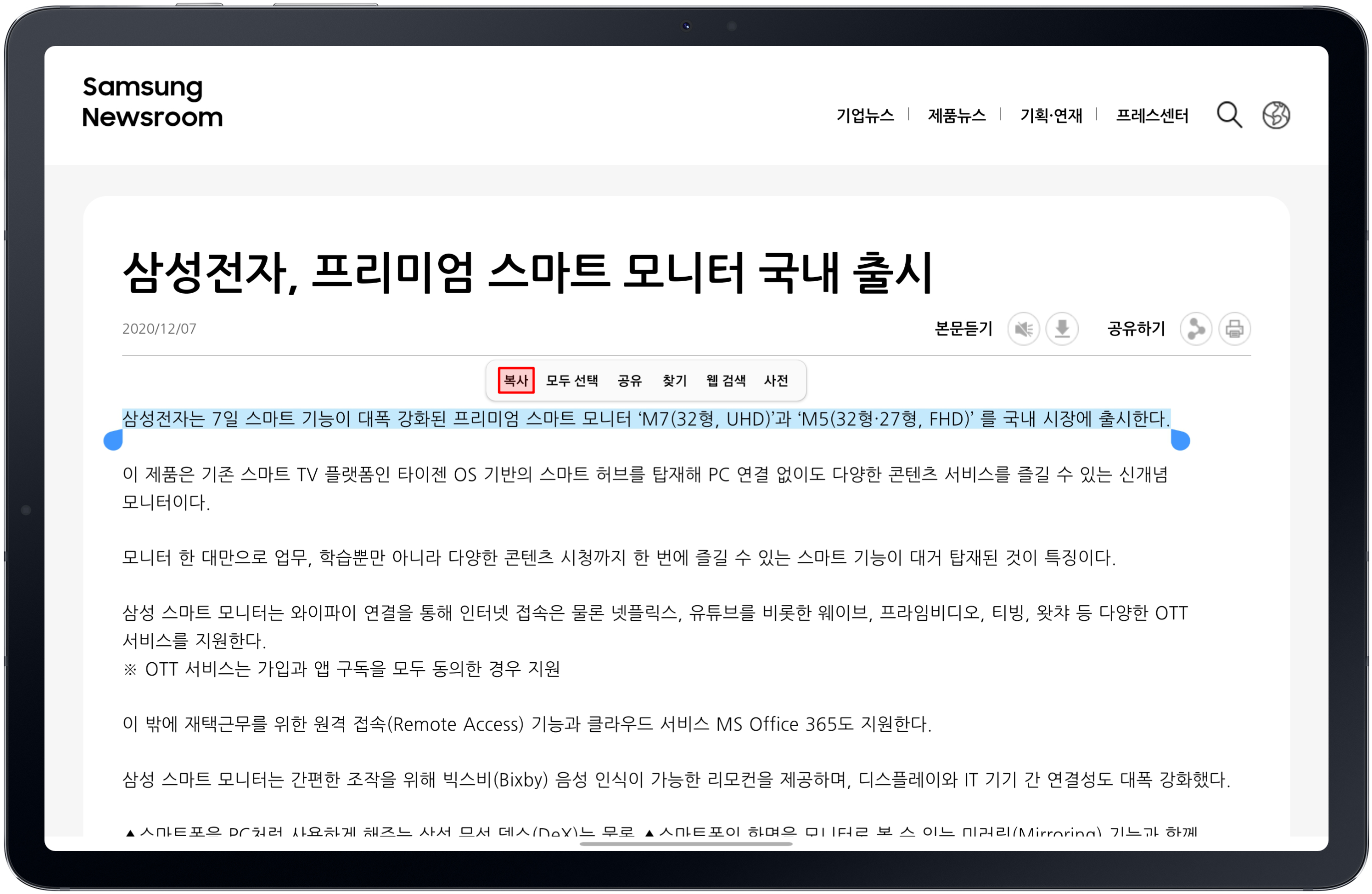Image resolution: width=1372 pixels, height=894 pixels.
Task: Open the global language globe icon
Action: click(x=1276, y=115)
